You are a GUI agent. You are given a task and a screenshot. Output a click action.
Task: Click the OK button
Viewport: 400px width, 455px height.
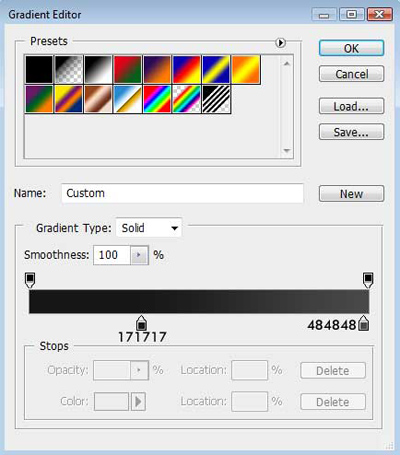click(x=351, y=48)
